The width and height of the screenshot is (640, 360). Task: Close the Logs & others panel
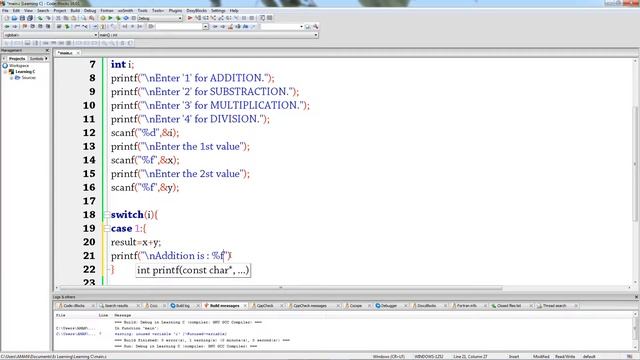click(636, 297)
